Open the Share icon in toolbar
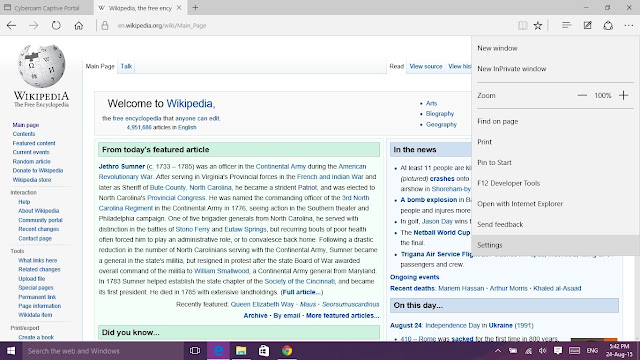The height and width of the screenshot is (360, 640). [608, 25]
